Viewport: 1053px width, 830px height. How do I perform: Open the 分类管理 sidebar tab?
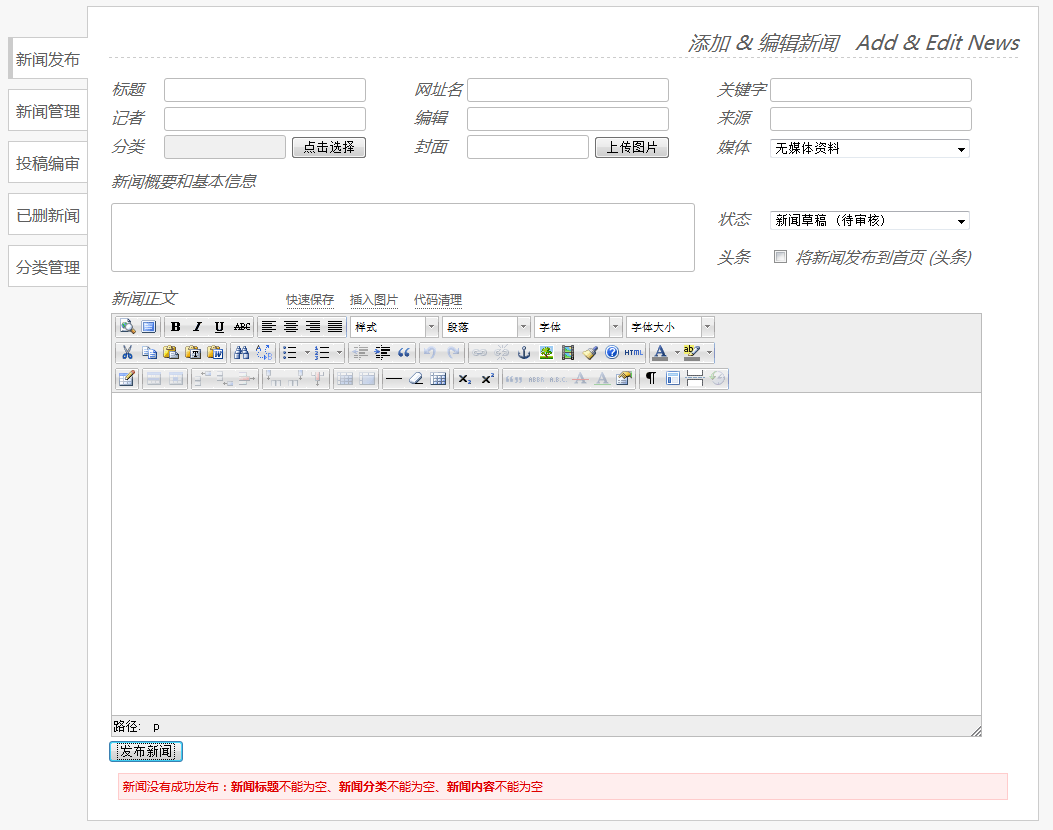[x=48, y=267]
